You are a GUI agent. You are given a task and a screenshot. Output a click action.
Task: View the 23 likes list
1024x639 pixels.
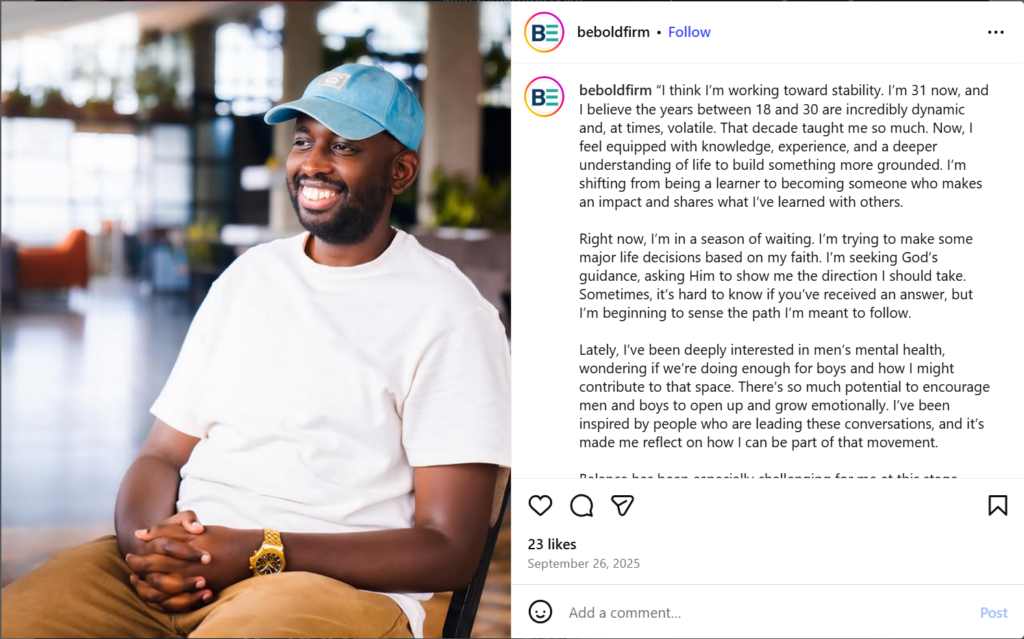click(552, 544)
